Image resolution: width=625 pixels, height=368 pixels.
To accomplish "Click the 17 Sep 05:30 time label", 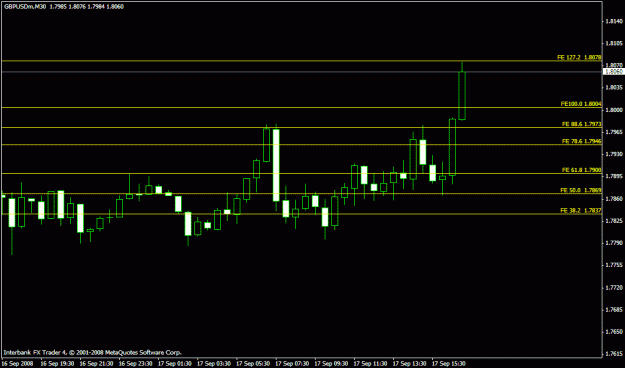I will [252, 364].
